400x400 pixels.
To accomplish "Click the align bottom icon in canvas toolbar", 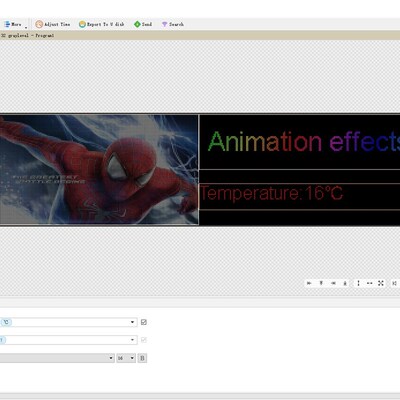I will (345, 283).
